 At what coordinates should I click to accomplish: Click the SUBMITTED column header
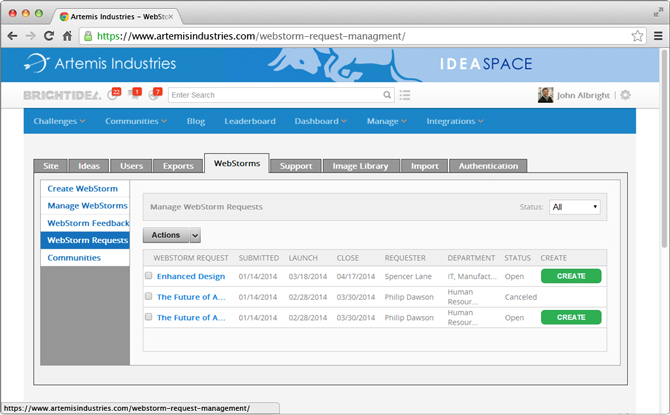(x=259, y=258)
